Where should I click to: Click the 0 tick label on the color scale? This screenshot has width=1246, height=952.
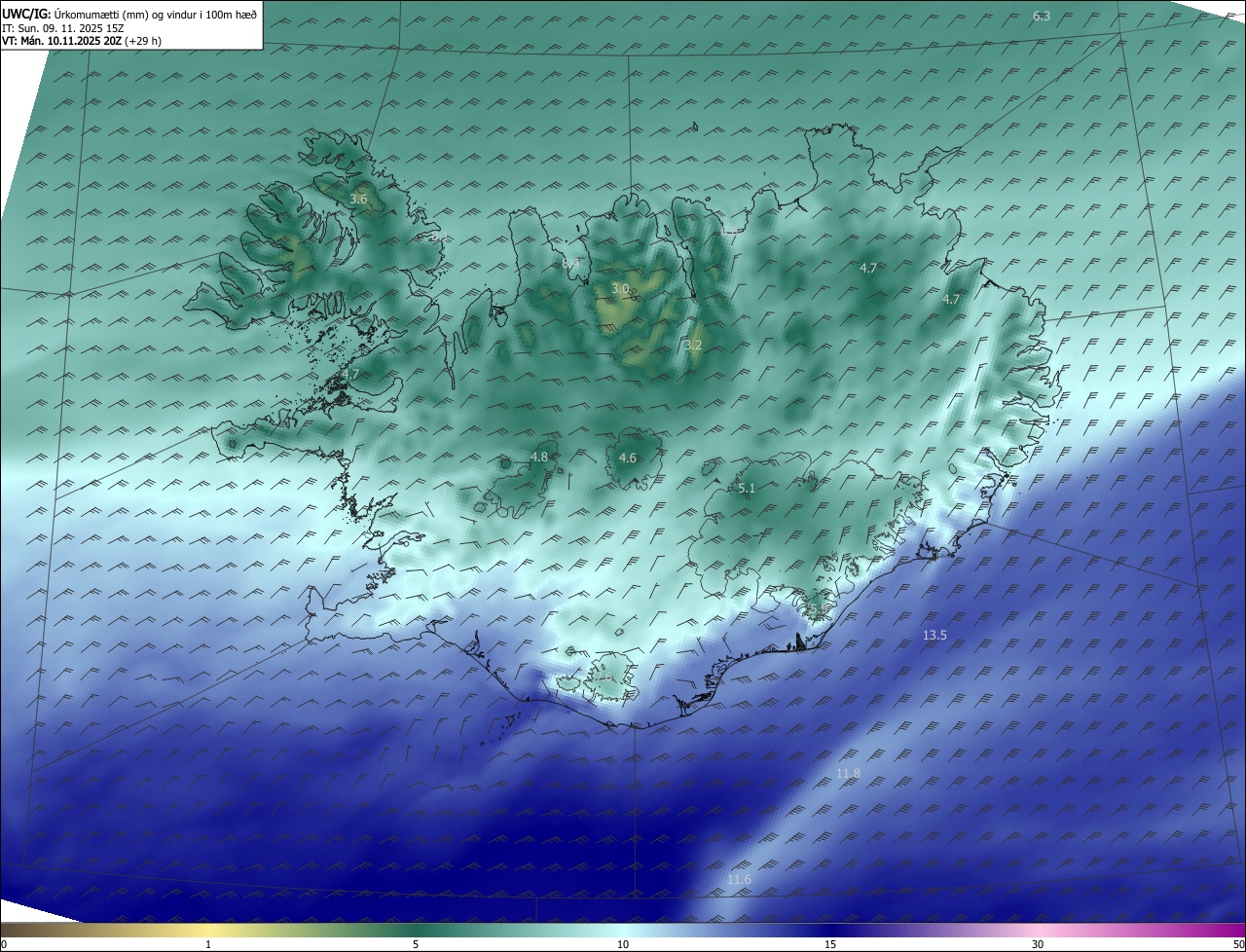click(x=4, y=944)
